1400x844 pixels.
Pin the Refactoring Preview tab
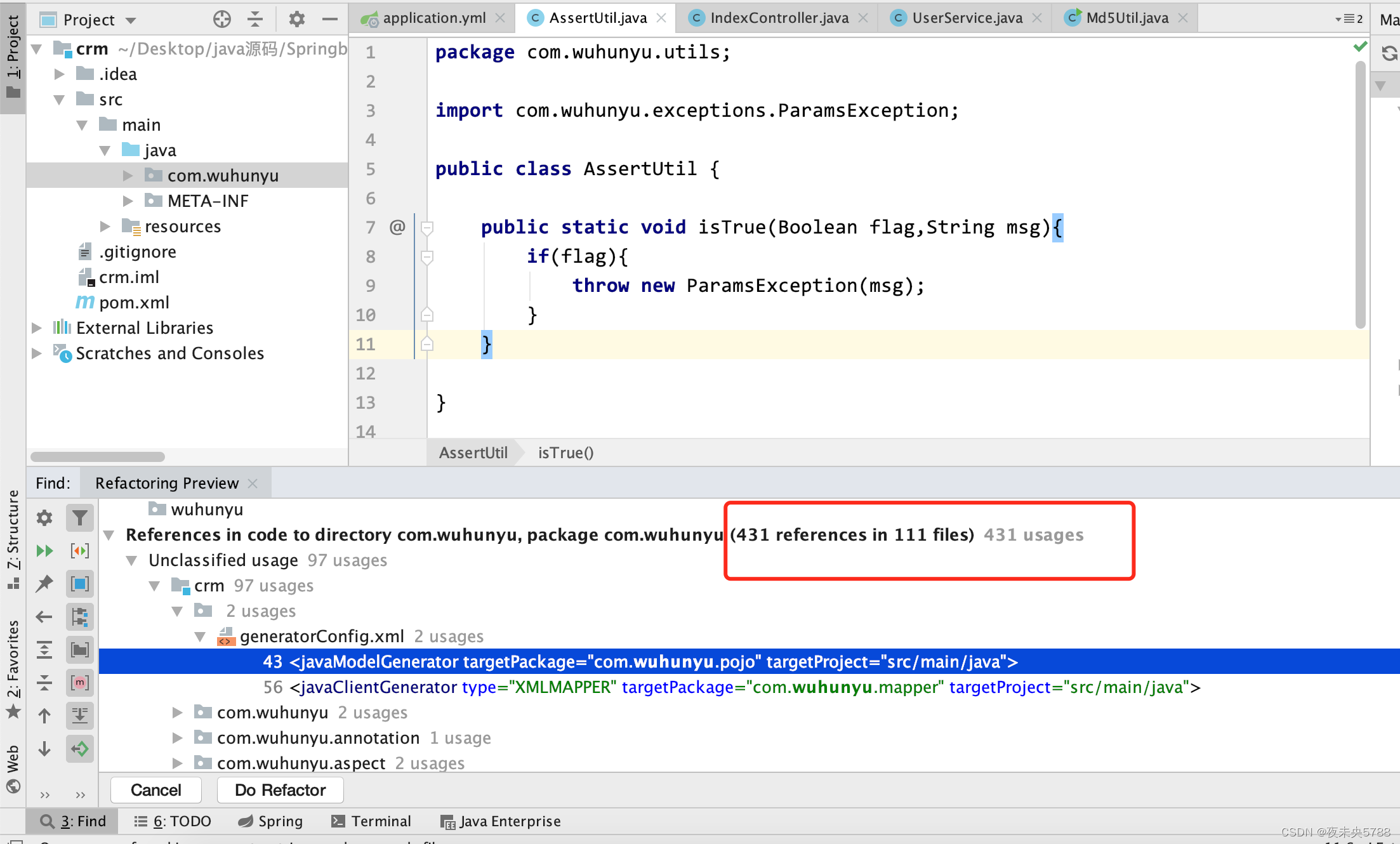[x=44, y=584]
